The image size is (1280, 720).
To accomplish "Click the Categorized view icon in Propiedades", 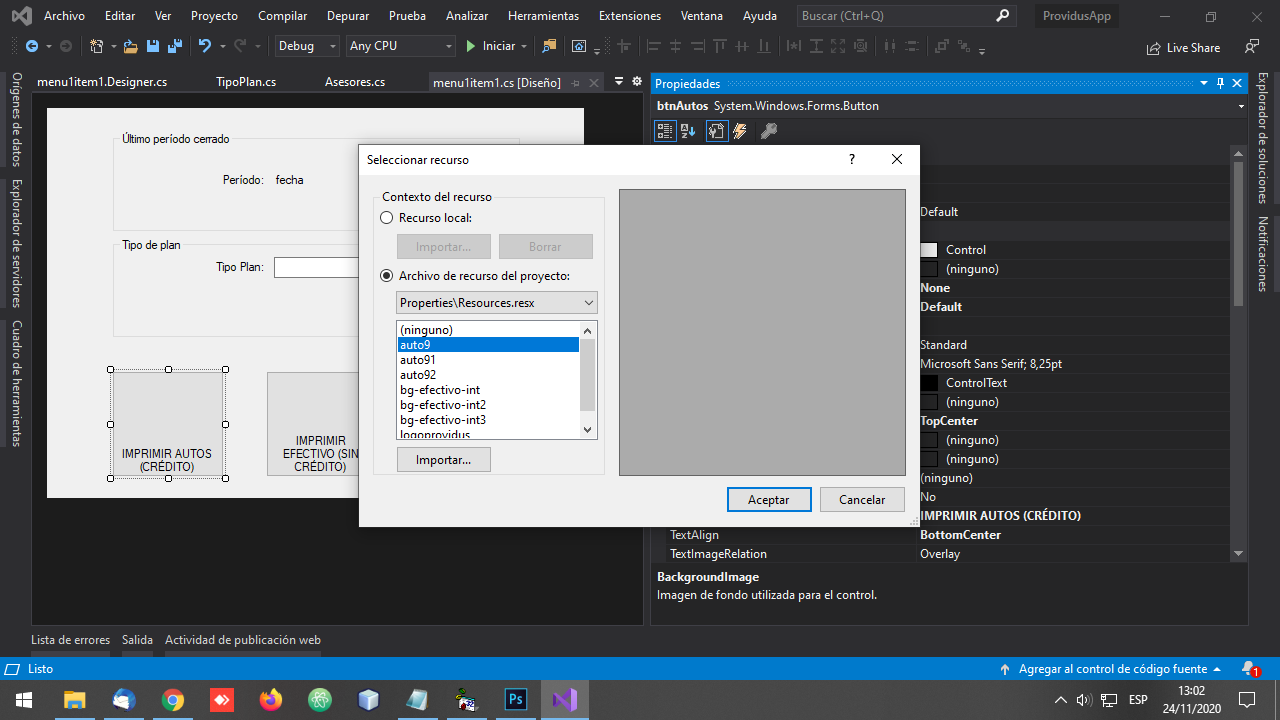I will click(665, 130).
